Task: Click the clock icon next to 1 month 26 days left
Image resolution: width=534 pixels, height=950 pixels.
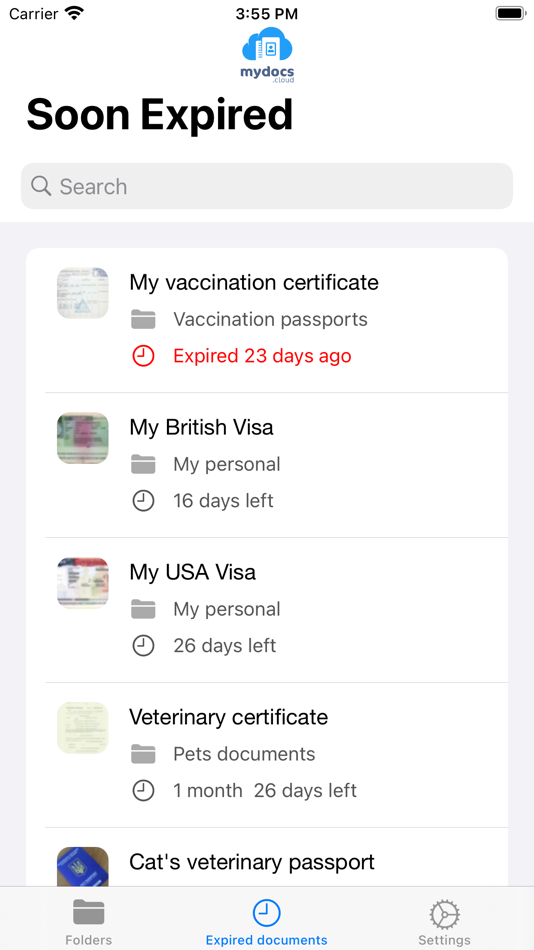Action: tap(143, 790)
